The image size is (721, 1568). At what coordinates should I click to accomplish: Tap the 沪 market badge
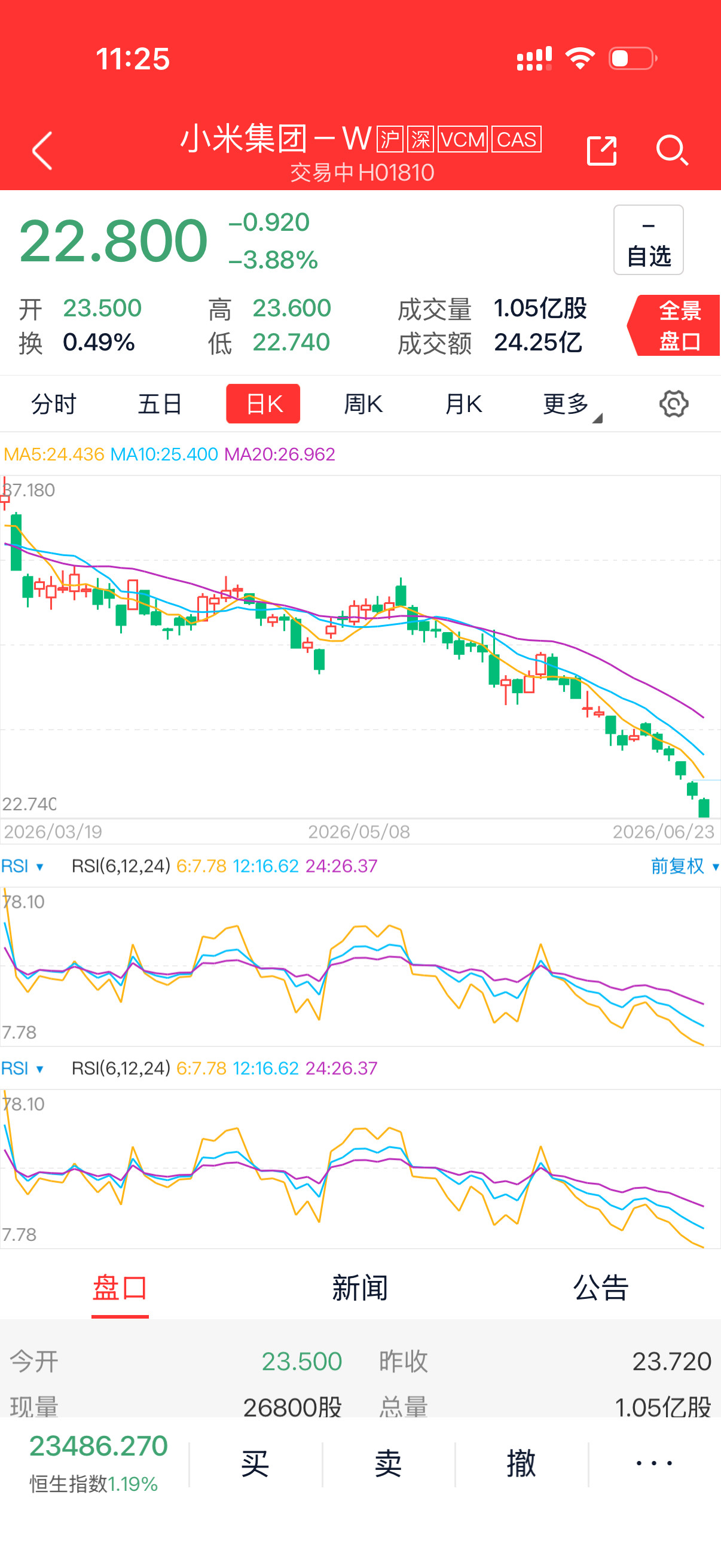click(389, 139)
